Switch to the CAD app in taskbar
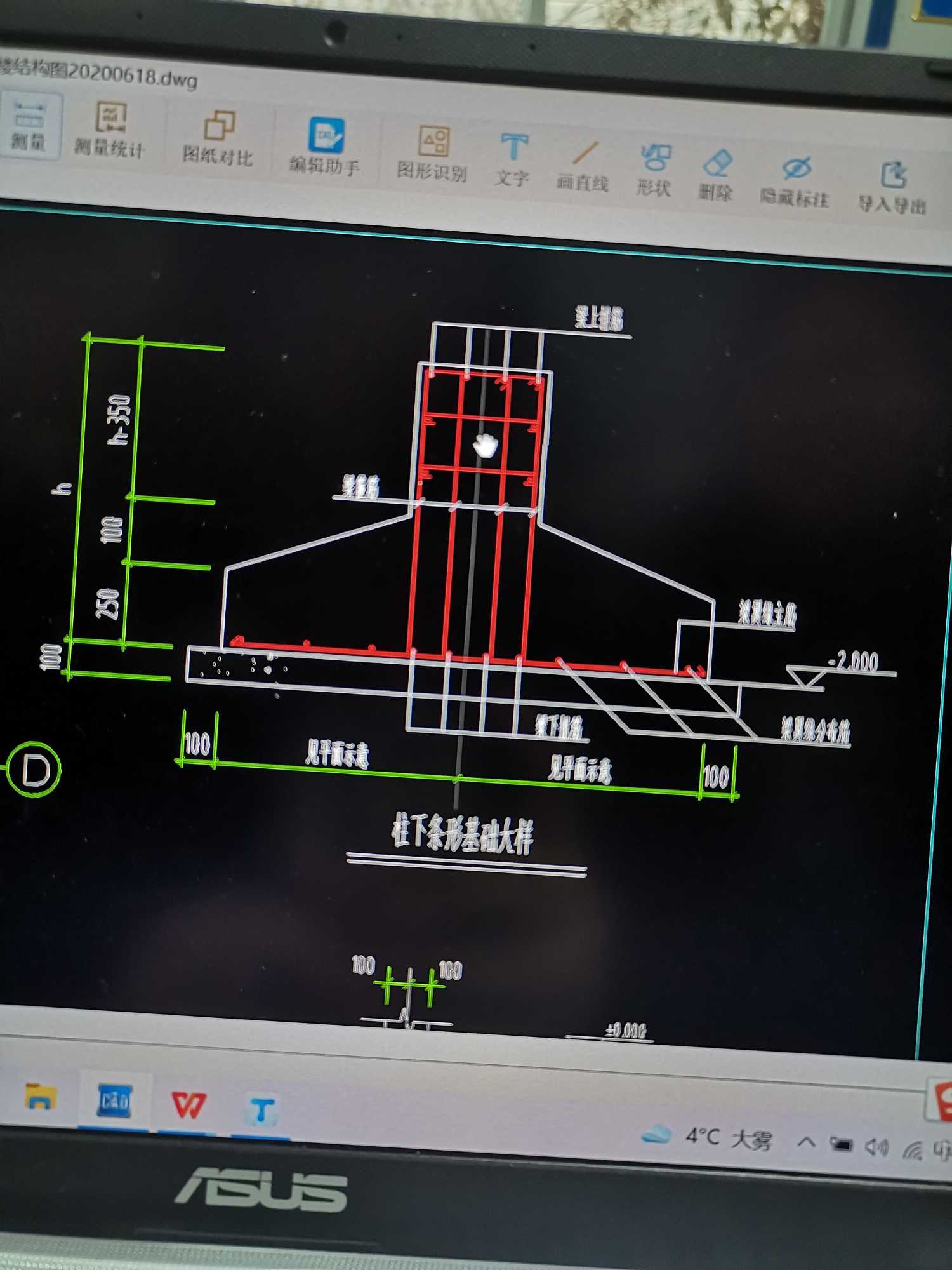This screenshot has width=952, height=1270. 114,1102
